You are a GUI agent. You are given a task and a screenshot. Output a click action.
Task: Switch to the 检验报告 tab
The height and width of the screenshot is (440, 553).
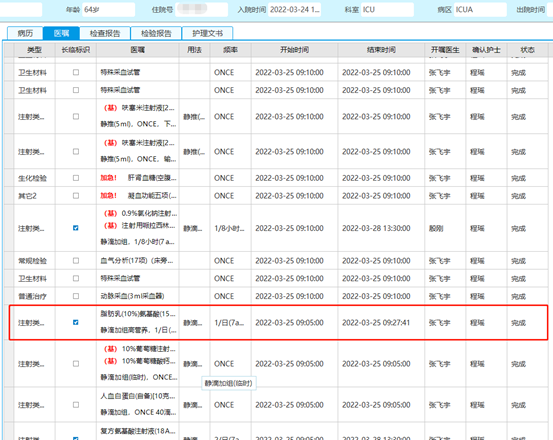[156, 33]
